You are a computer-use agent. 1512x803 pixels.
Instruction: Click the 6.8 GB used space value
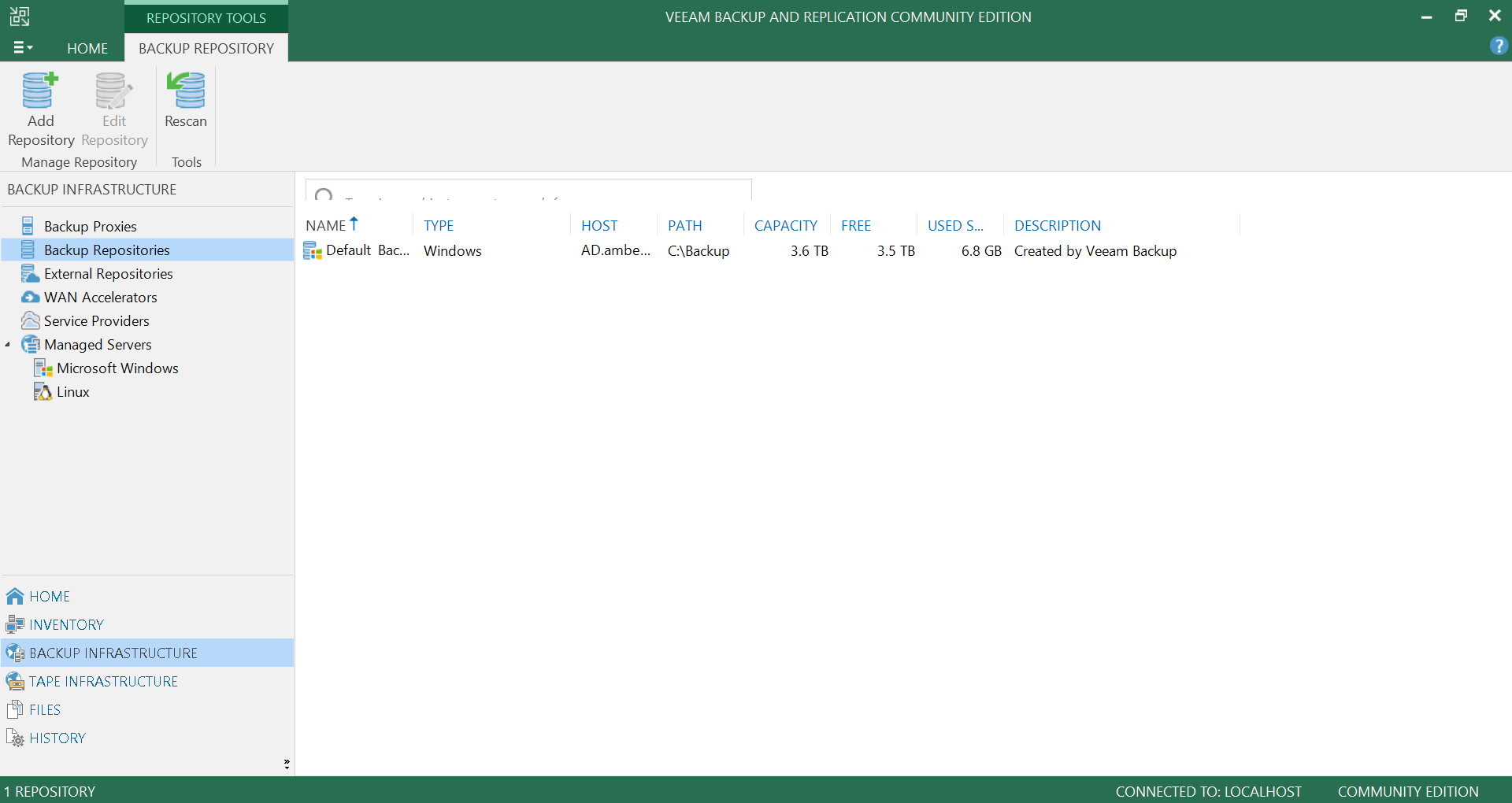981,250
